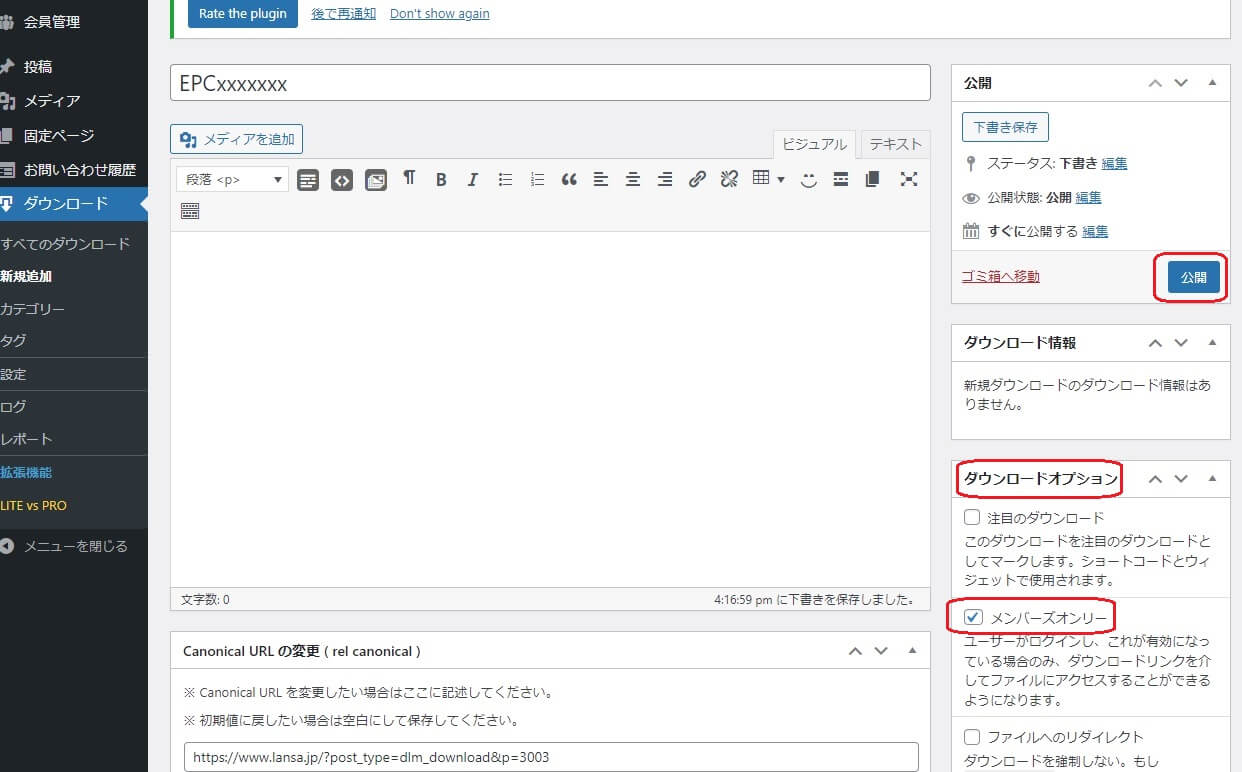Edit the 公開状態 visibility link
Viewport: 1242px width, 772px height.
(1089, 197)
